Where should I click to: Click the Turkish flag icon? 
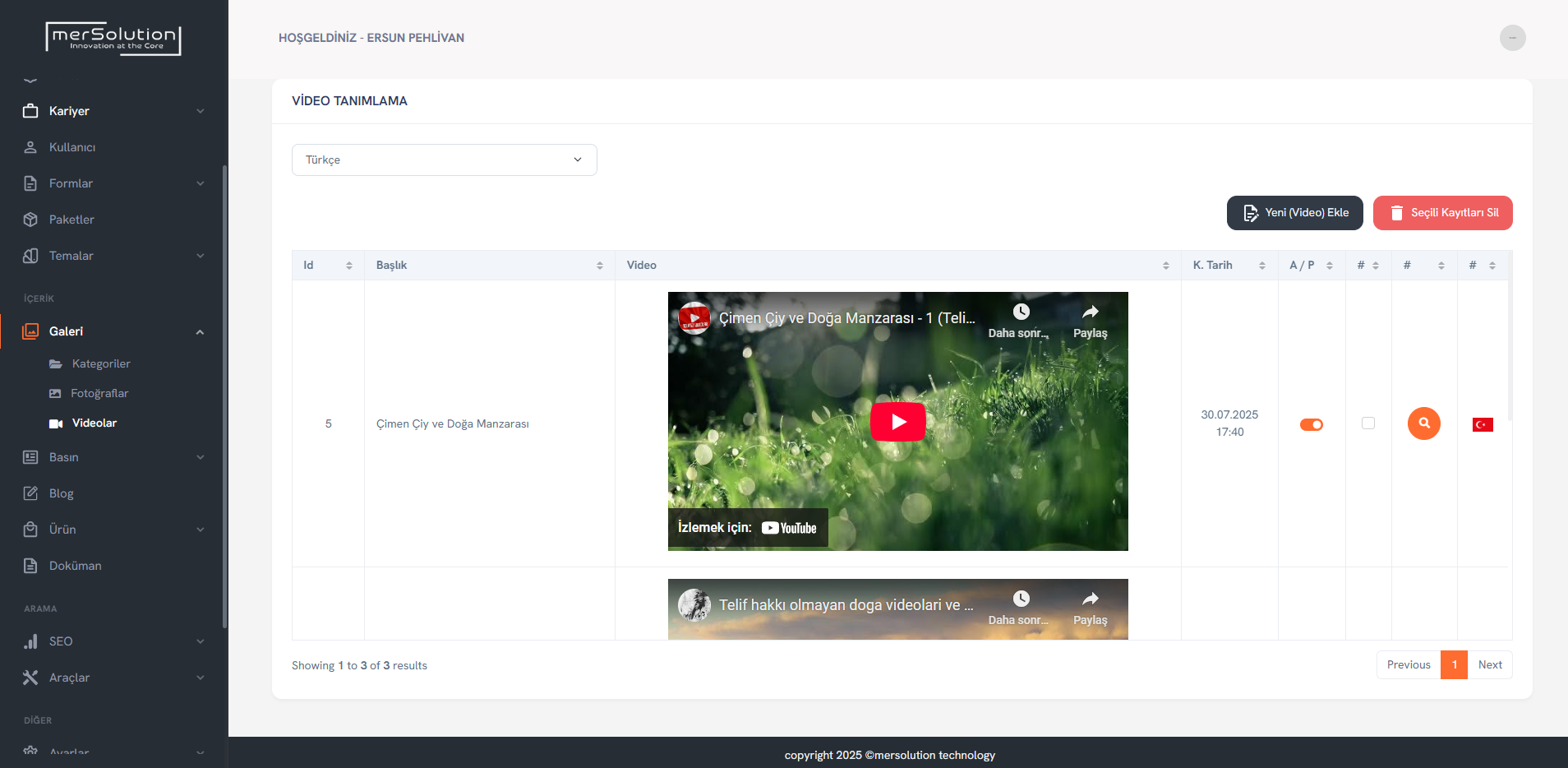pyautogui.click(x=1483, y=424)
